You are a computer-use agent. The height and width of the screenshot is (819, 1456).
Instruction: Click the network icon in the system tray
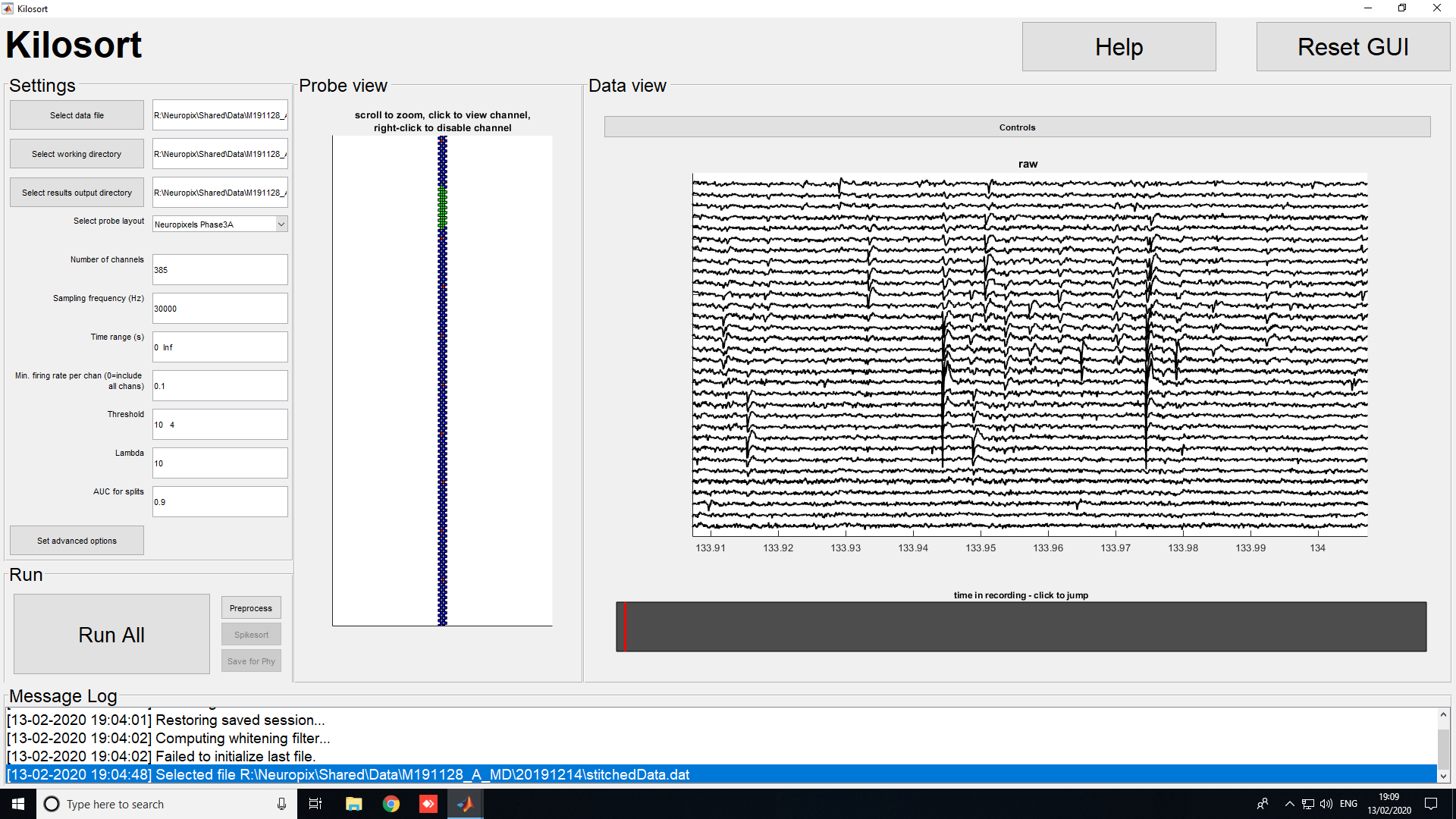pyautogui.click(x=1308, y=803)
